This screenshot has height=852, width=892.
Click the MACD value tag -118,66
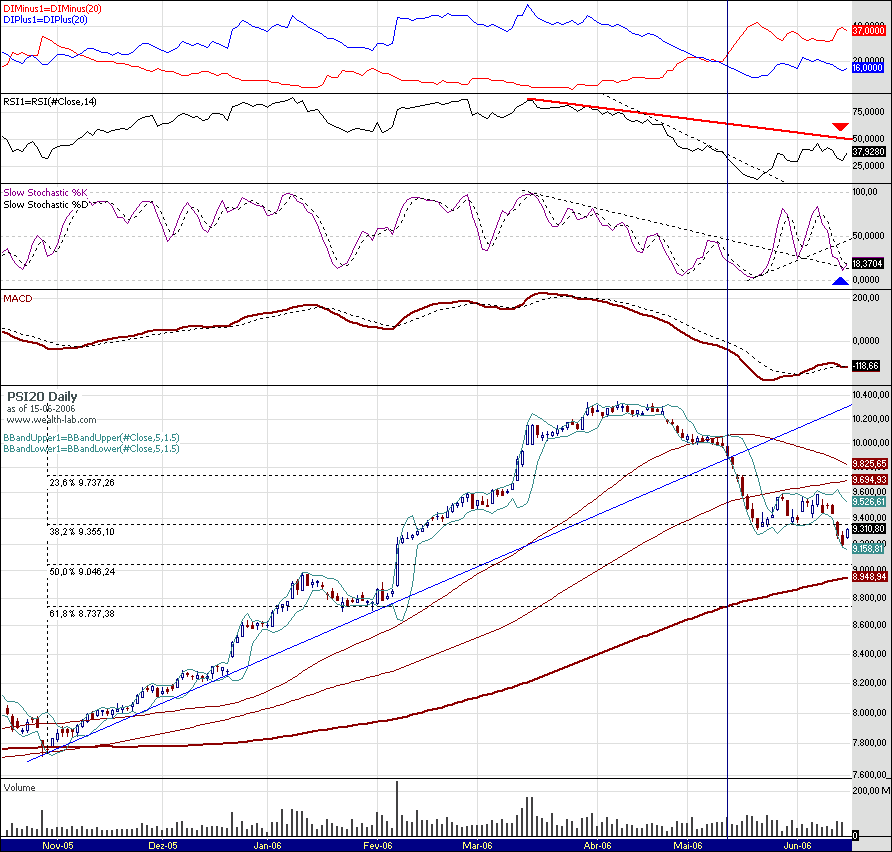[x=865, y=366]
